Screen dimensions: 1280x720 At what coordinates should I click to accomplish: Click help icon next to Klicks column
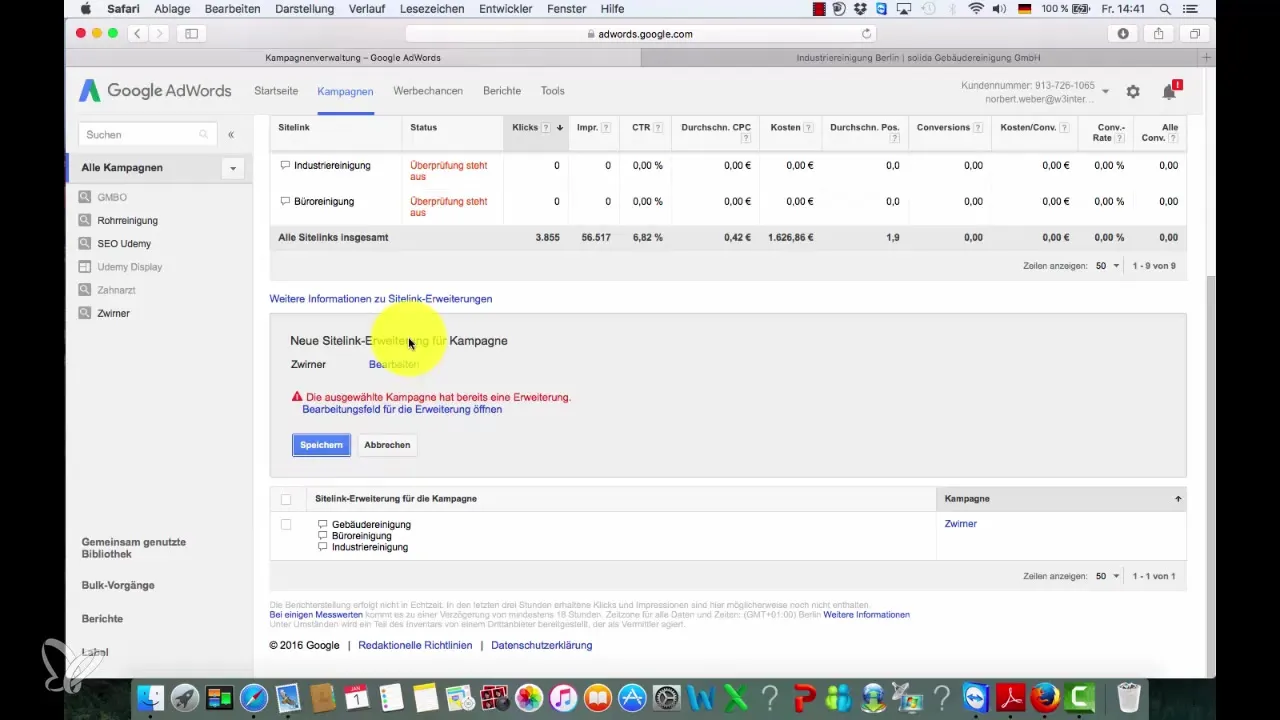click(x=548, y=128)
